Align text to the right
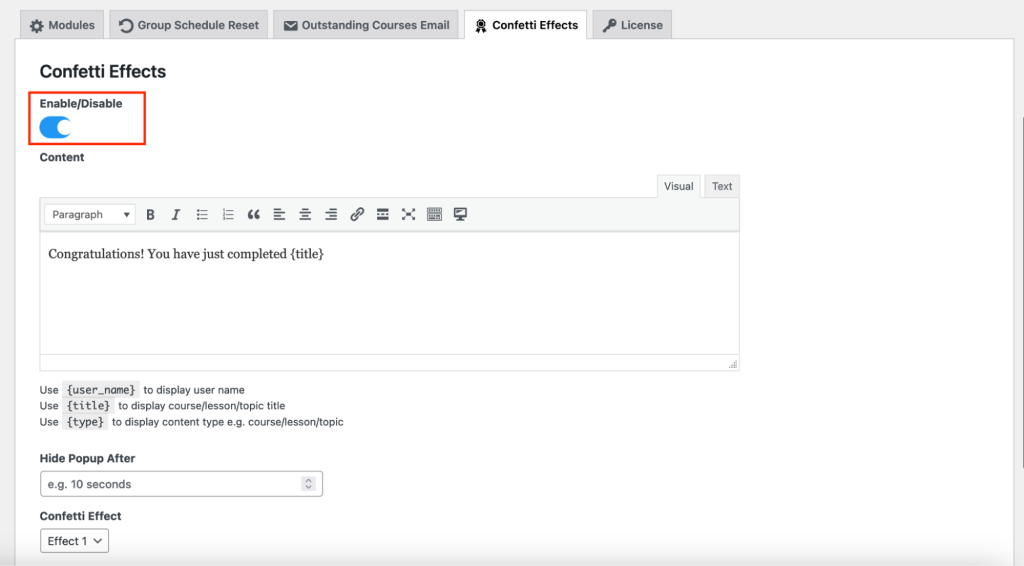The image size is (1024, 566). click(x=331, y=214)
